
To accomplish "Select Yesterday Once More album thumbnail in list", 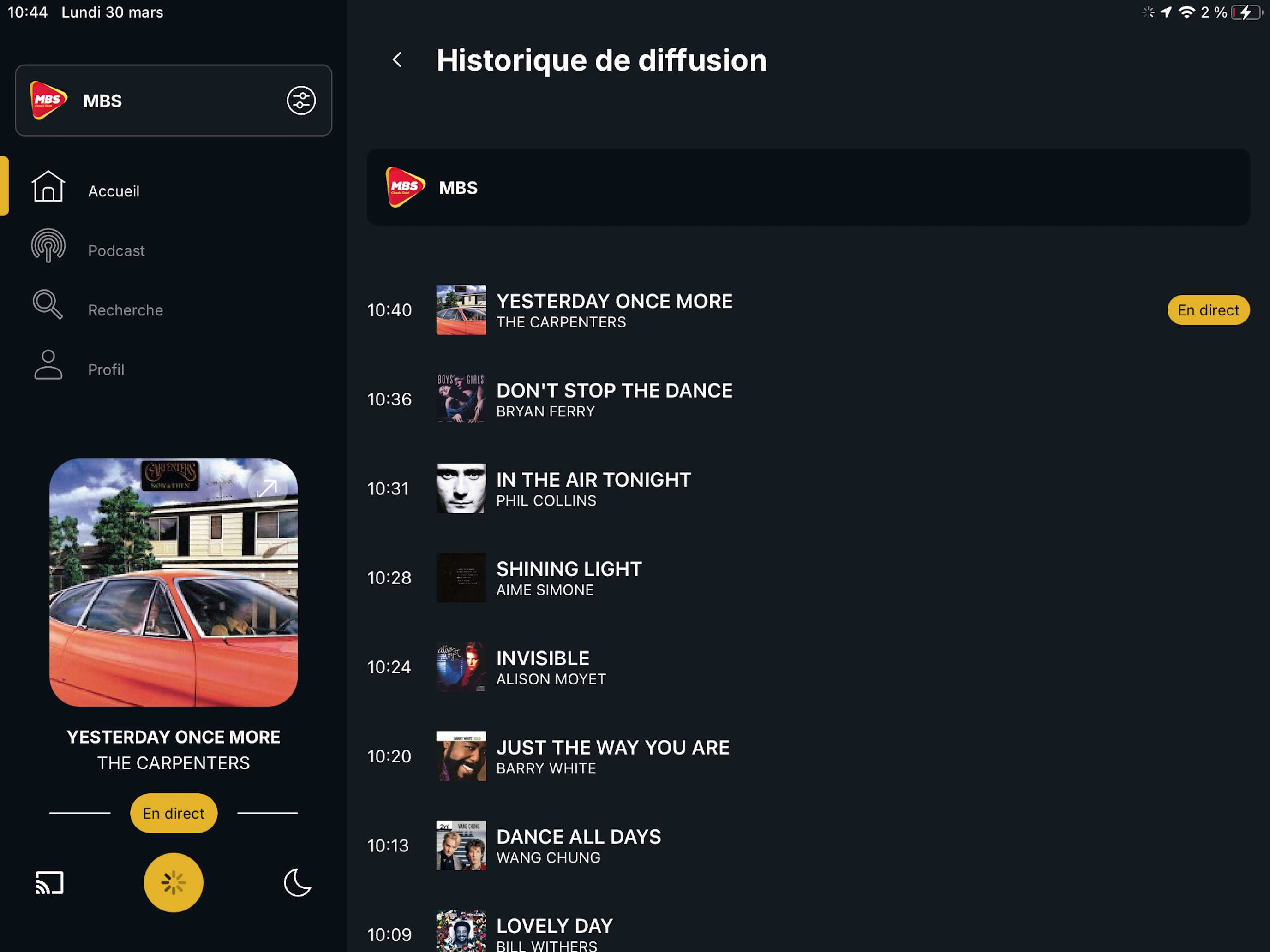I will pyautogui.click(x=461, y=310).
